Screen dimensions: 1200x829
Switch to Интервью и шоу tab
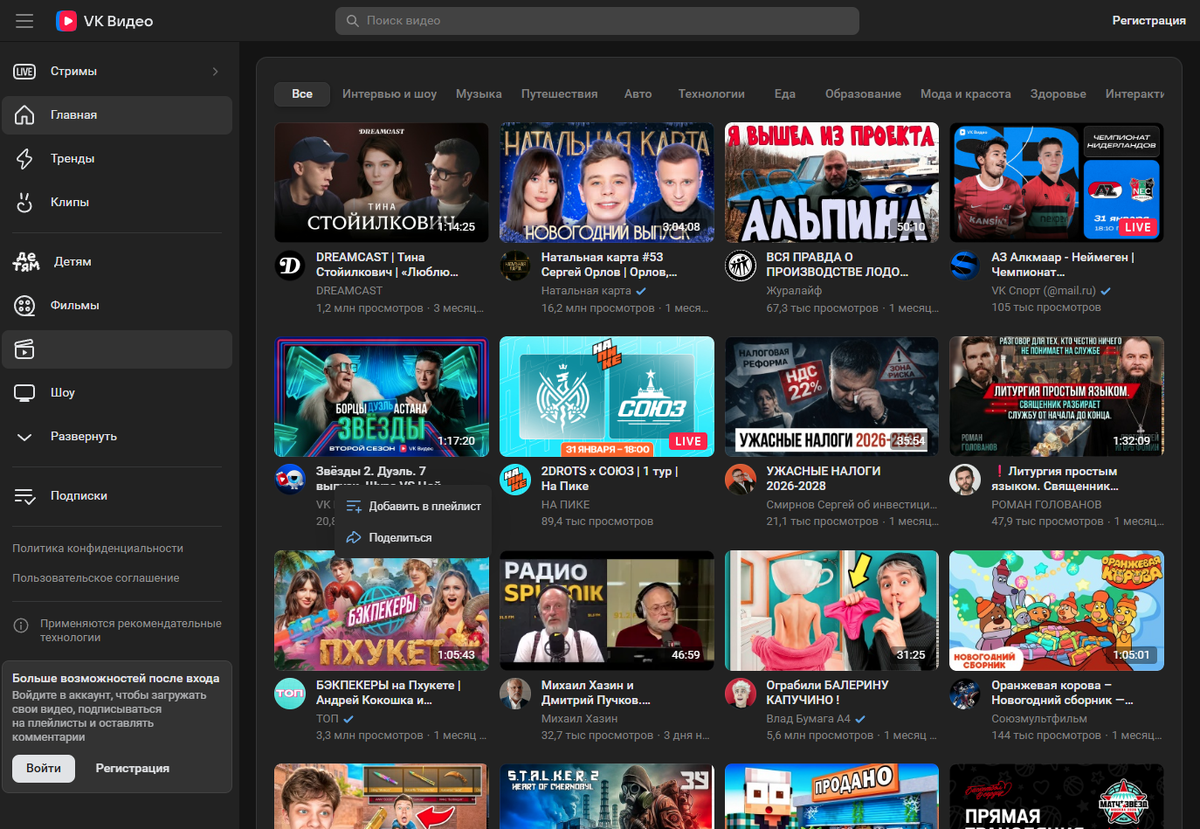(389, 94)
